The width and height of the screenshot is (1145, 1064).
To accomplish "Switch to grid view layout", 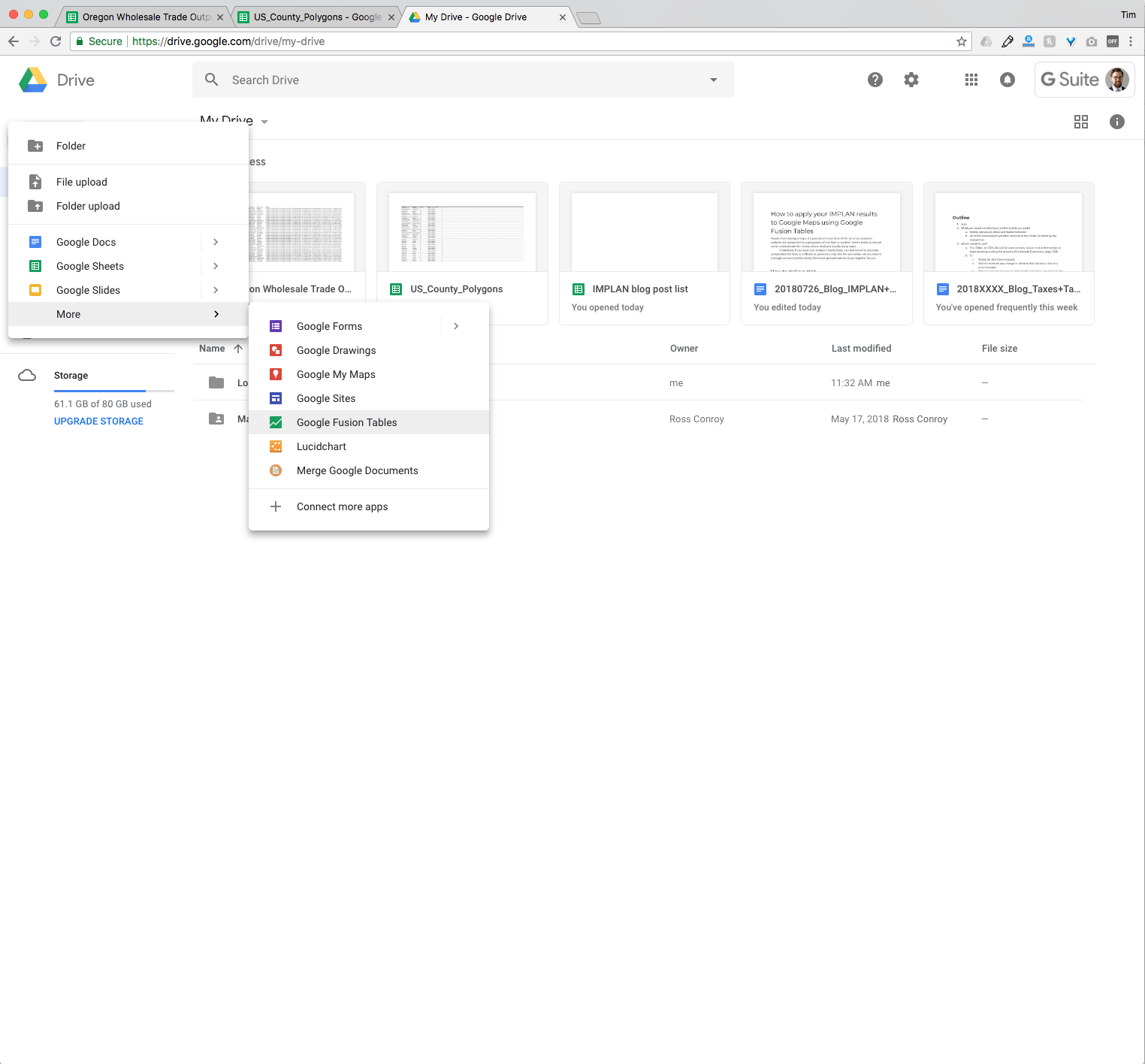I will [x=1081, y=122].
